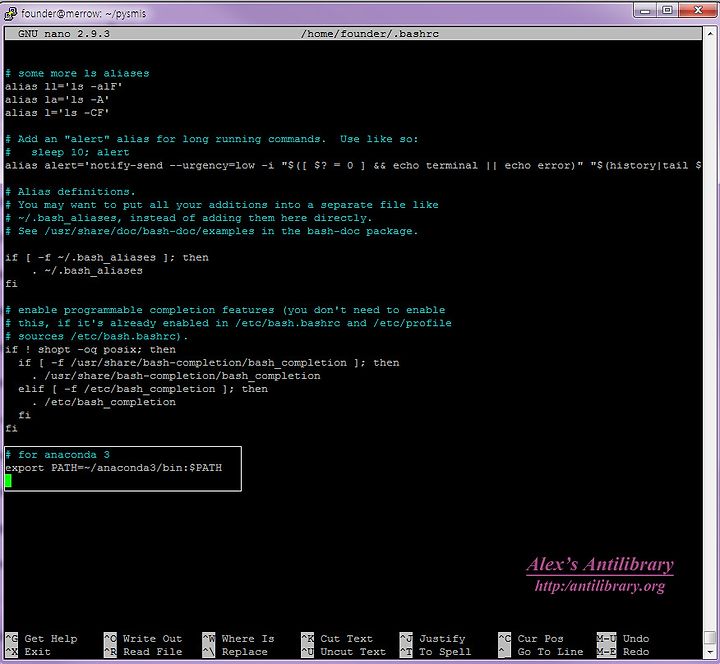Click the '# some more ls aliases' comment

pos(77,73)
